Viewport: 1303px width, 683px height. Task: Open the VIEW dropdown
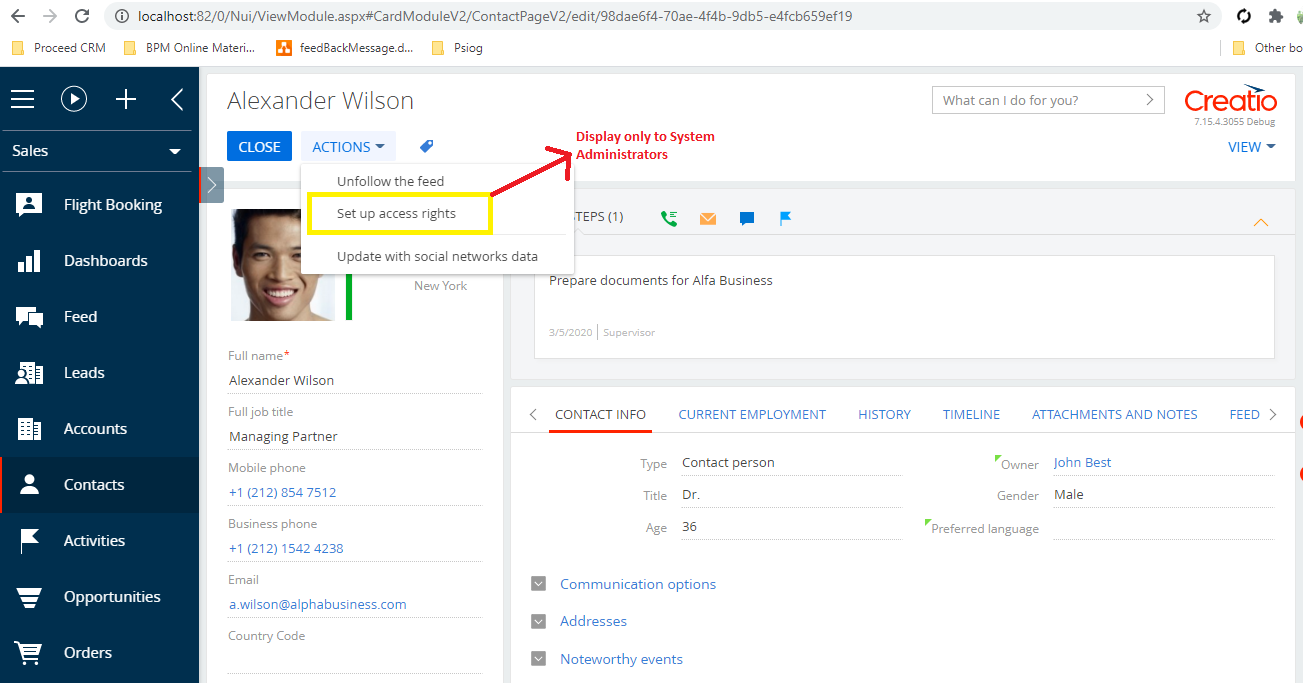coord(1252,147)
